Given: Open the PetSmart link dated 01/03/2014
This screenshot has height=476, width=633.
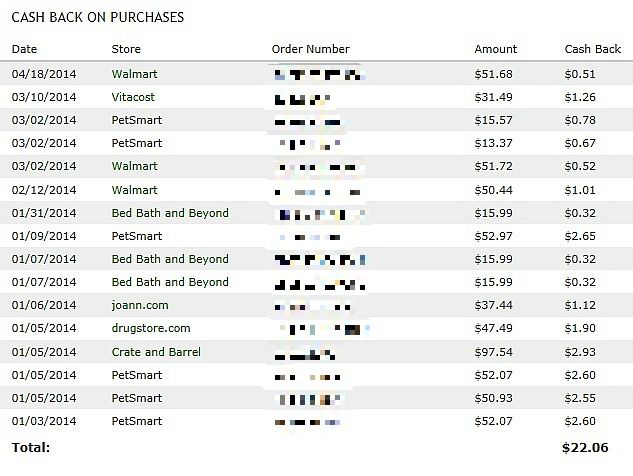Looking at the screenshot, I should pos(136,421).
